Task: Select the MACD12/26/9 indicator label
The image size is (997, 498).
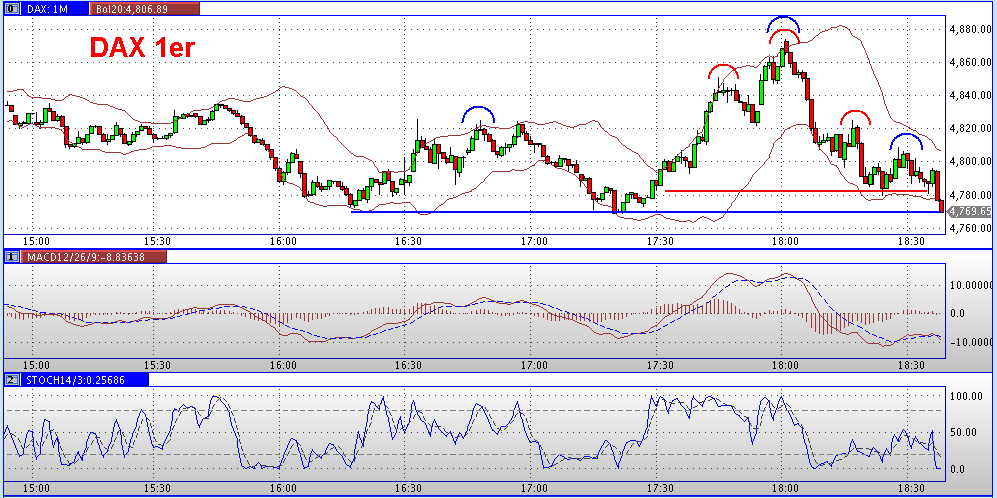Action: pyautogui.click(x=94, y=257)
